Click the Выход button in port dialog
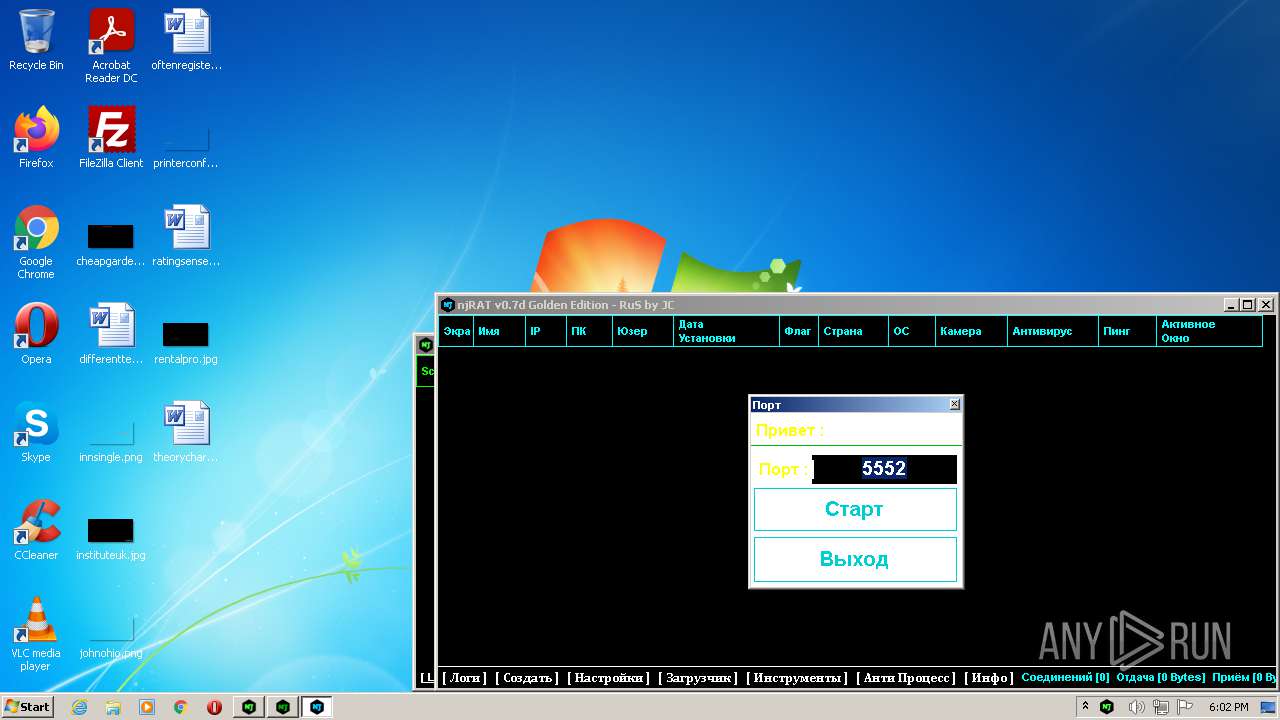 tap(855, 559)
